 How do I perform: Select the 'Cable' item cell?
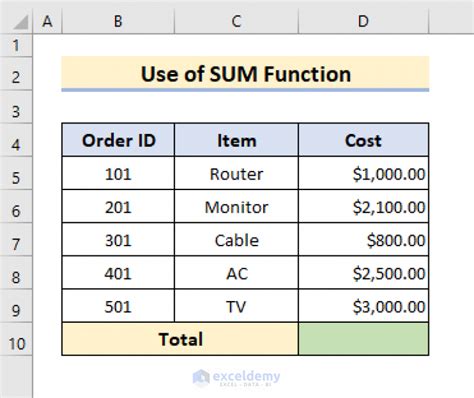click(236, 240)
